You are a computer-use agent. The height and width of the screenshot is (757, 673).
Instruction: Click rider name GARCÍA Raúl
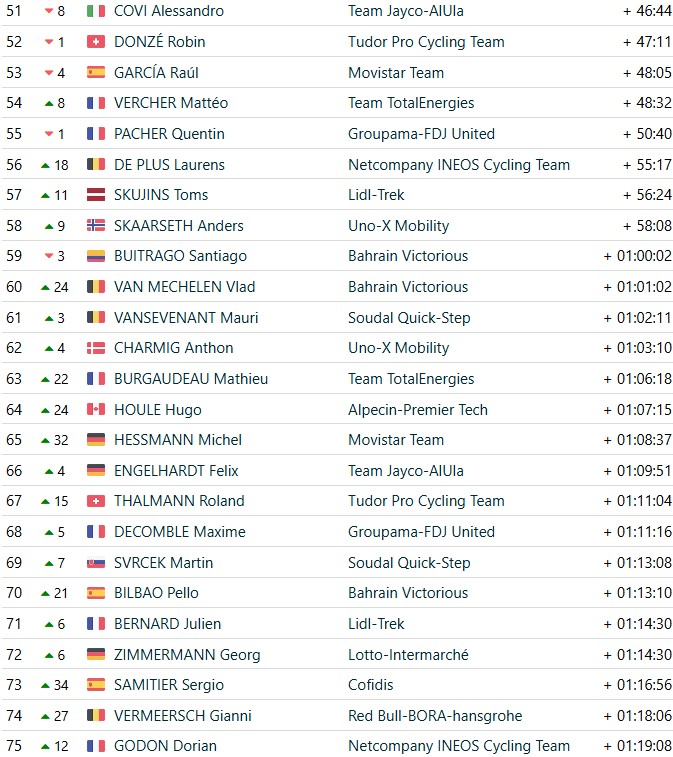156,72
